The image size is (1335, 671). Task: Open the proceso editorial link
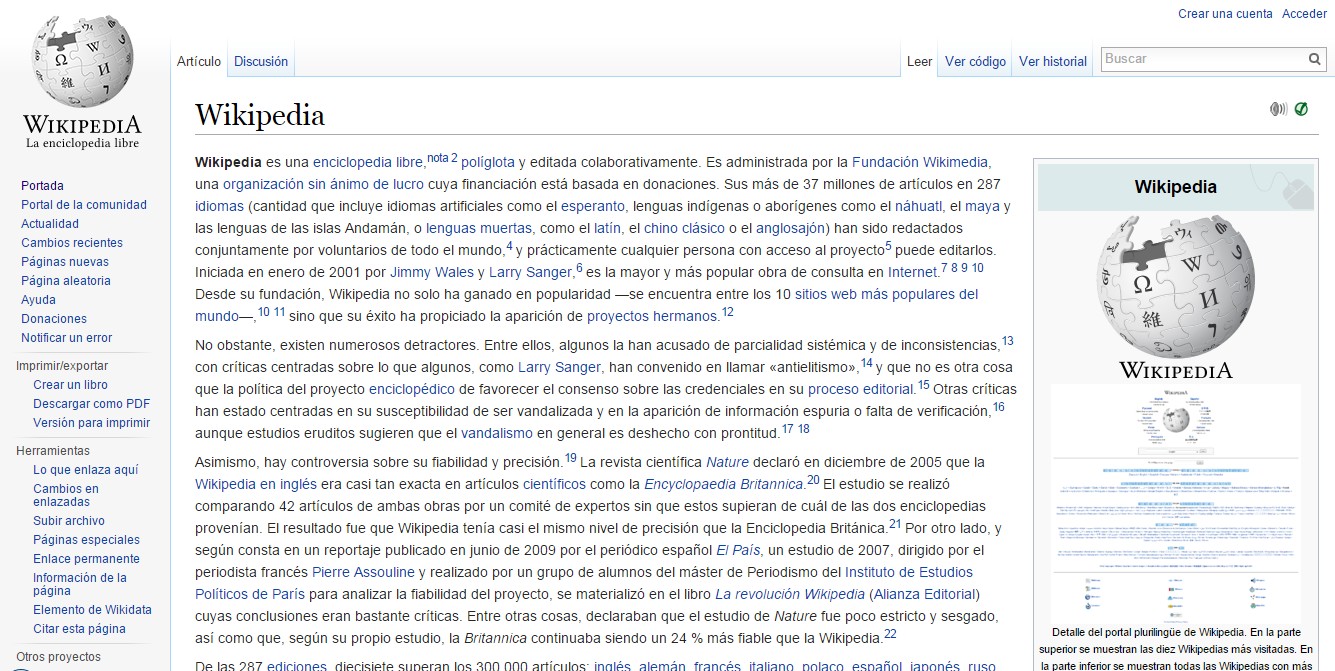[x=861, y=389]
